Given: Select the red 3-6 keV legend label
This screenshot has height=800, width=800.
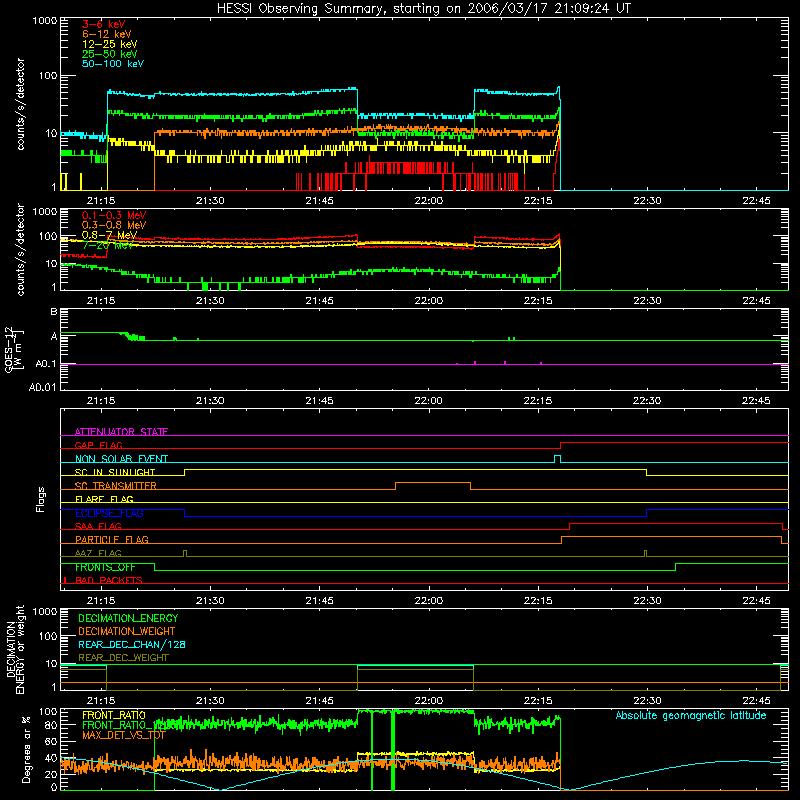Looking at the screenshot, I should [x=104, y=24].
